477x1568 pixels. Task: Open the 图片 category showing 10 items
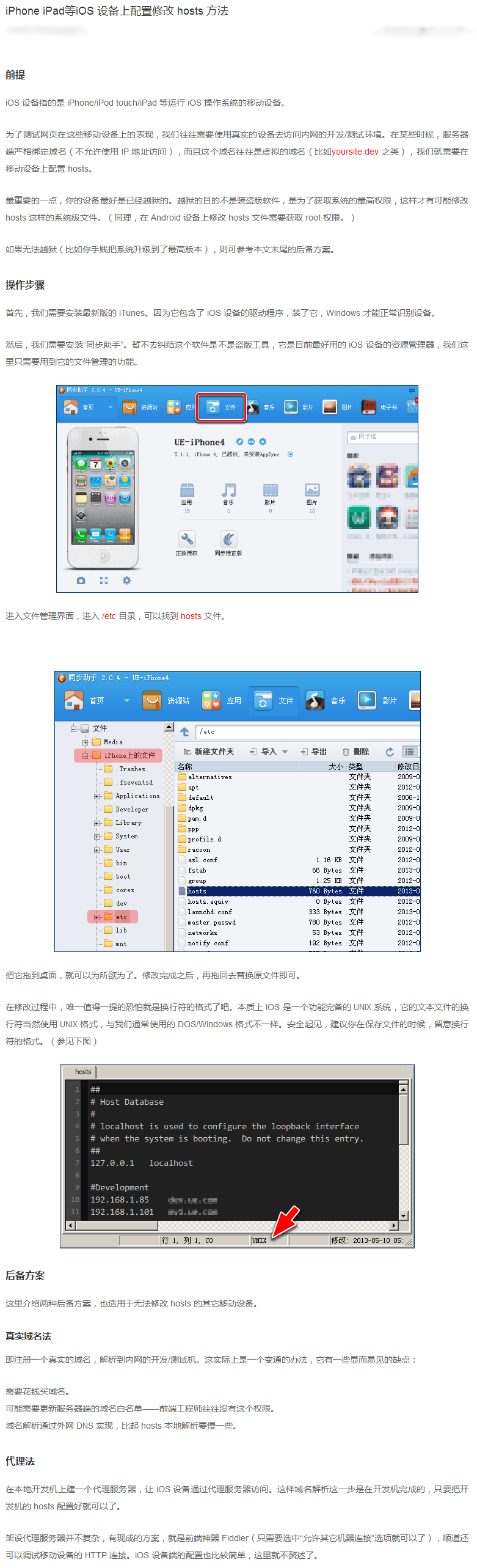coord(312,497)
